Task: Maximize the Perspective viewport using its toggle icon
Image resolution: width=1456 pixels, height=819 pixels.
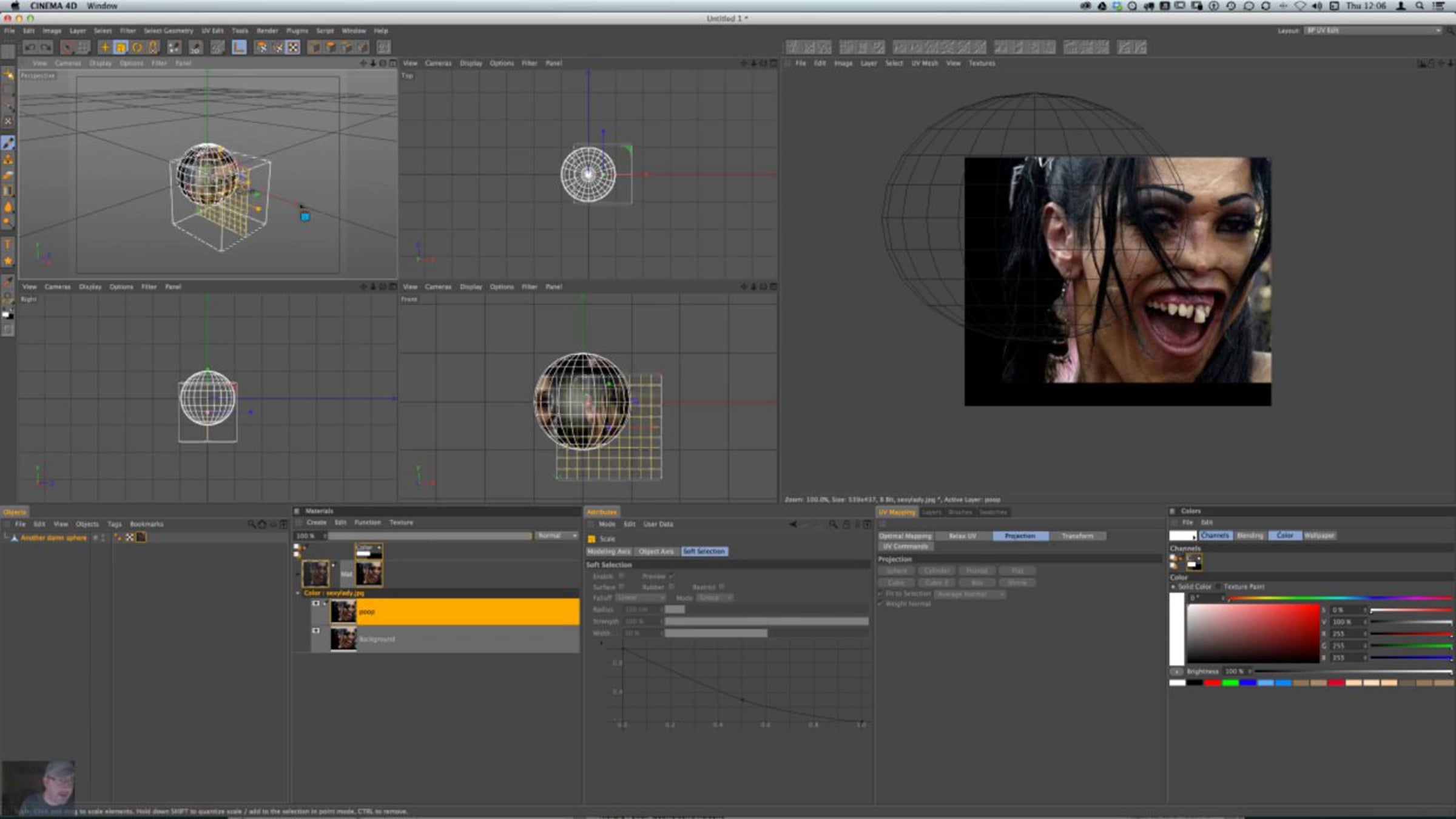Action: pos(393,63)
